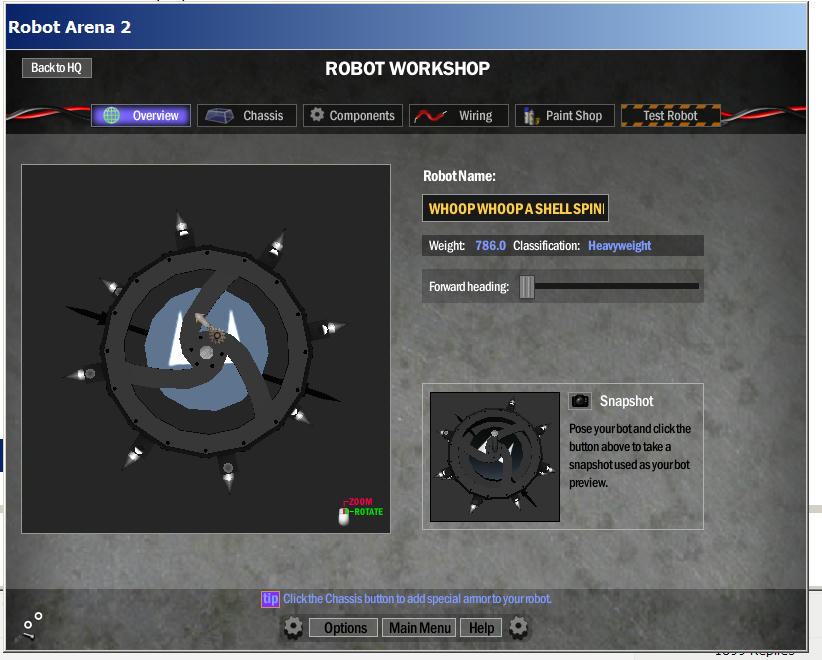Click the Robot Name: label
Screen dimensions: 822x660
459,176
